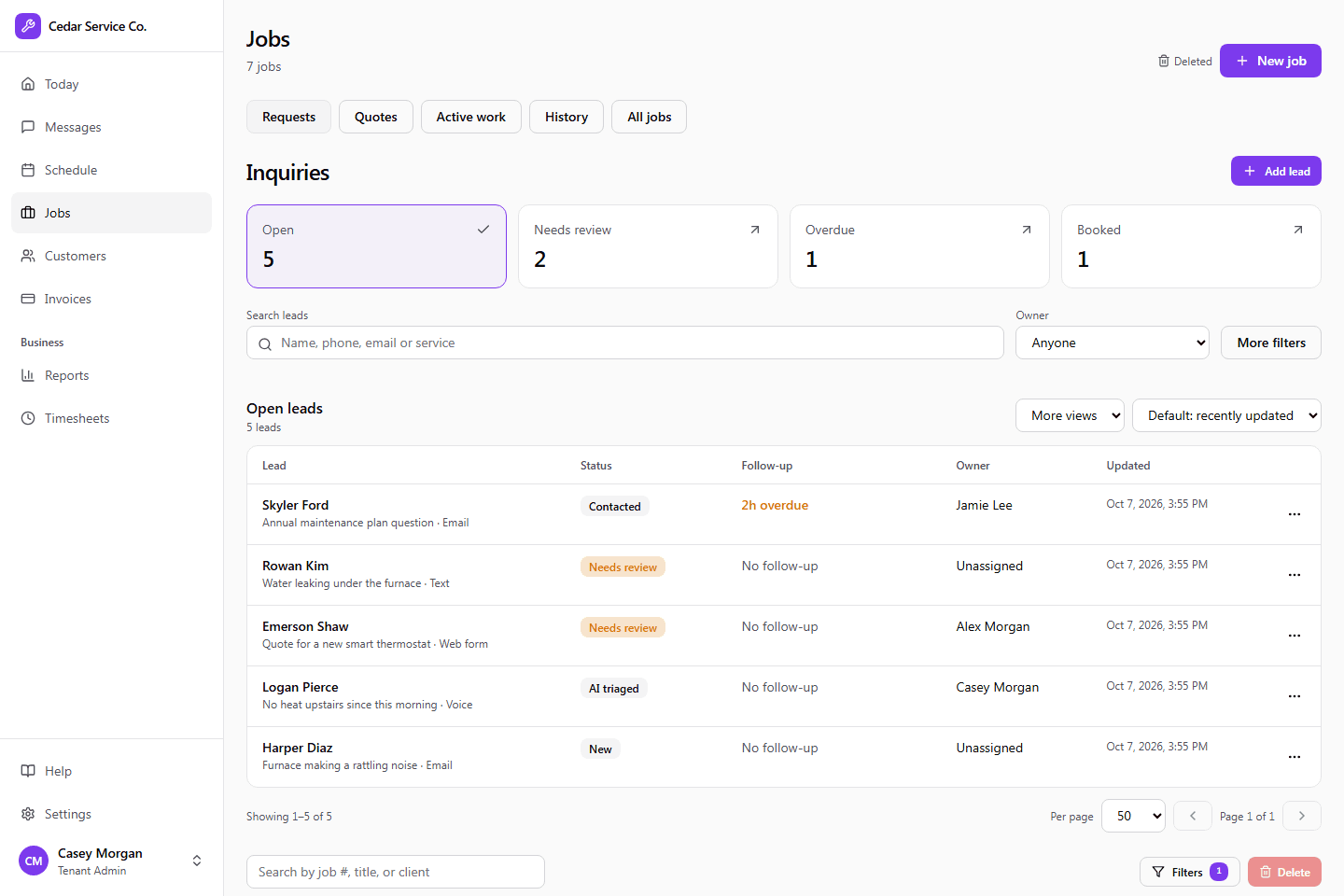Open the sort dropdown showing recently updated
1344x896 pixels.
tap(1226, 415)
